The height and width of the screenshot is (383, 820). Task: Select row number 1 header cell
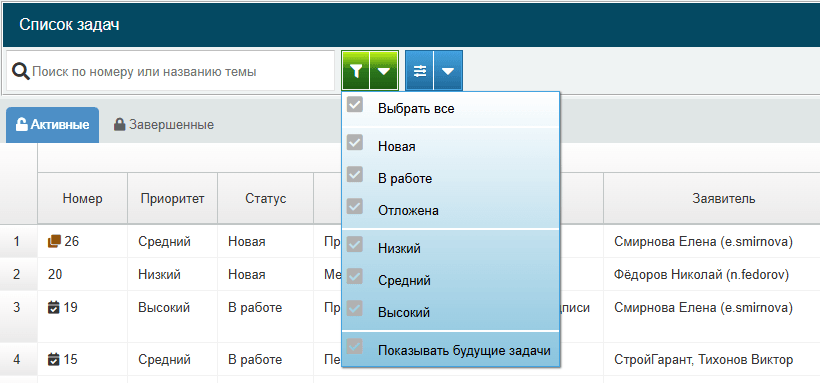18,242
